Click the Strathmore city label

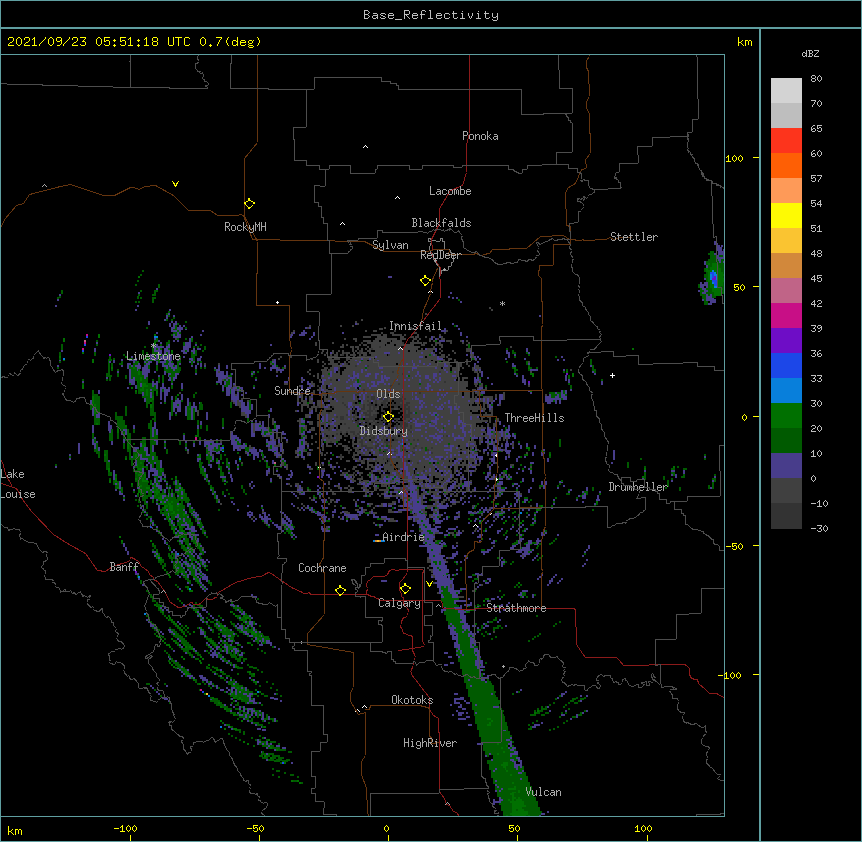pos(516,608)
